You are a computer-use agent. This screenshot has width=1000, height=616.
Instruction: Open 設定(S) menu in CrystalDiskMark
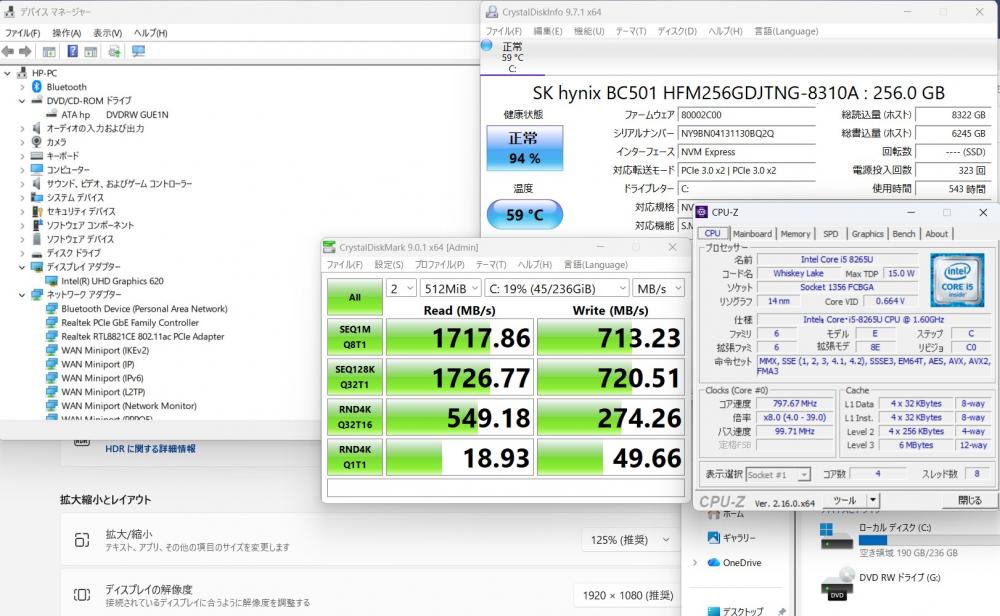pyautogui.click(x=388, y=265)
